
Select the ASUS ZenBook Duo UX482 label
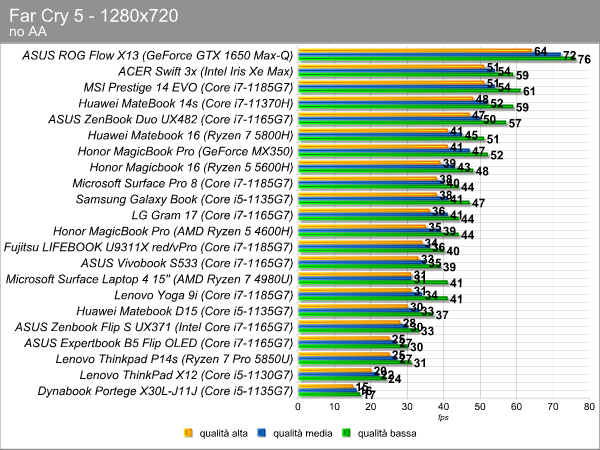170,119
